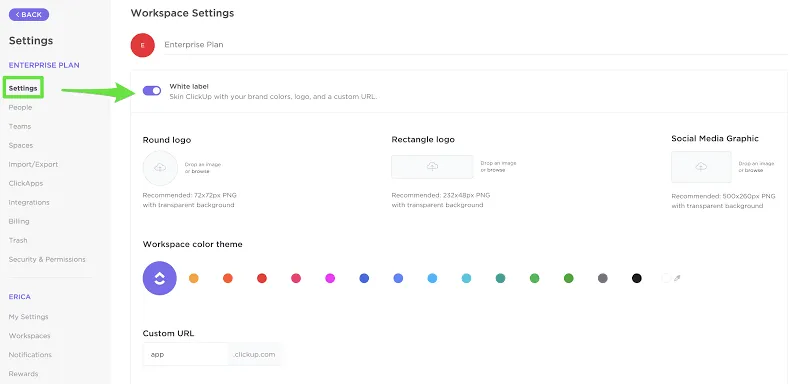This screenshot has height=384, width=799.
Task: Click the Enterprise Plan workspace name field
Action: click(475, 45)
